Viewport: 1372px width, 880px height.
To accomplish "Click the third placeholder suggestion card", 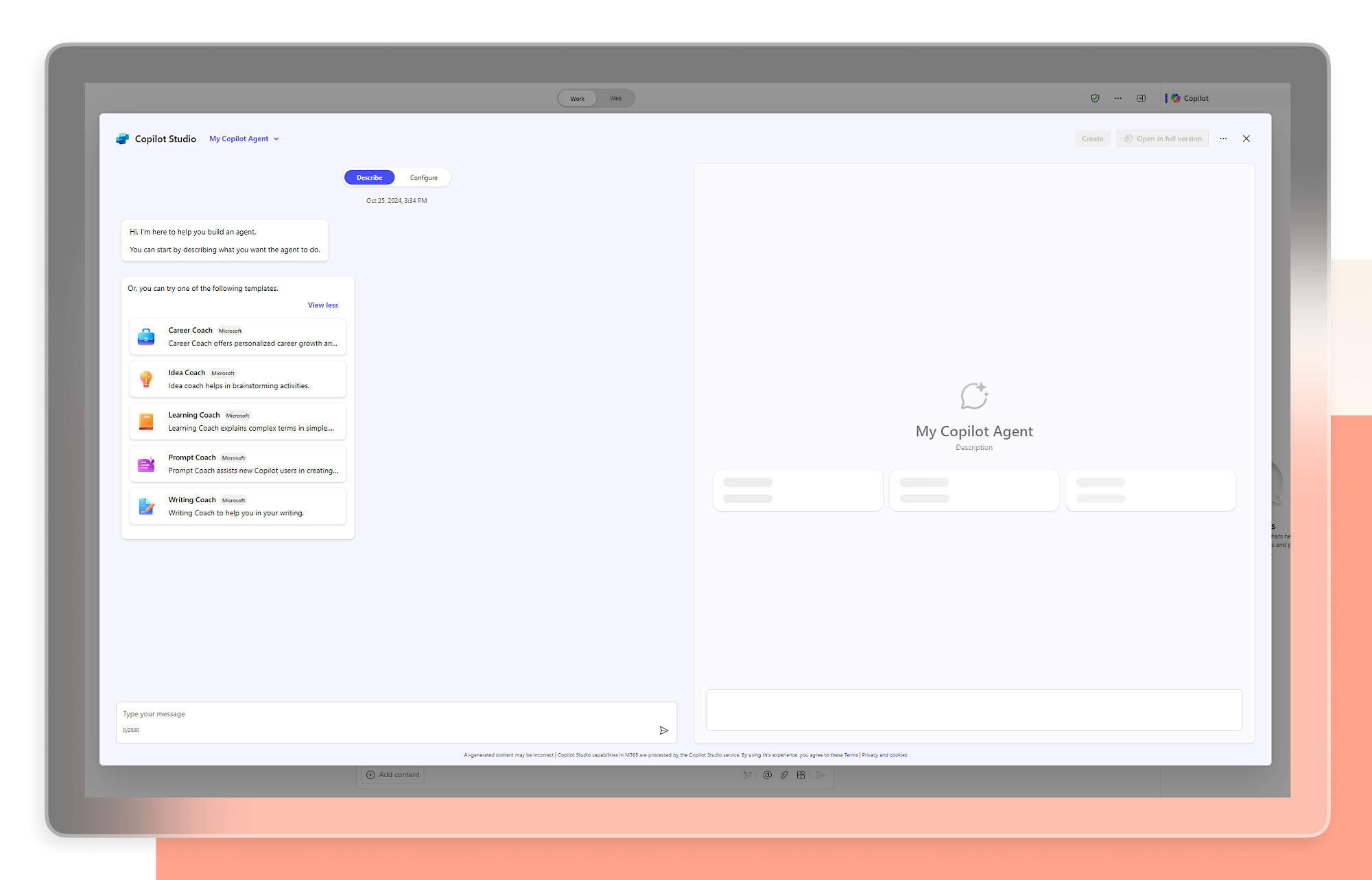I will click(x=1150, y=490).
